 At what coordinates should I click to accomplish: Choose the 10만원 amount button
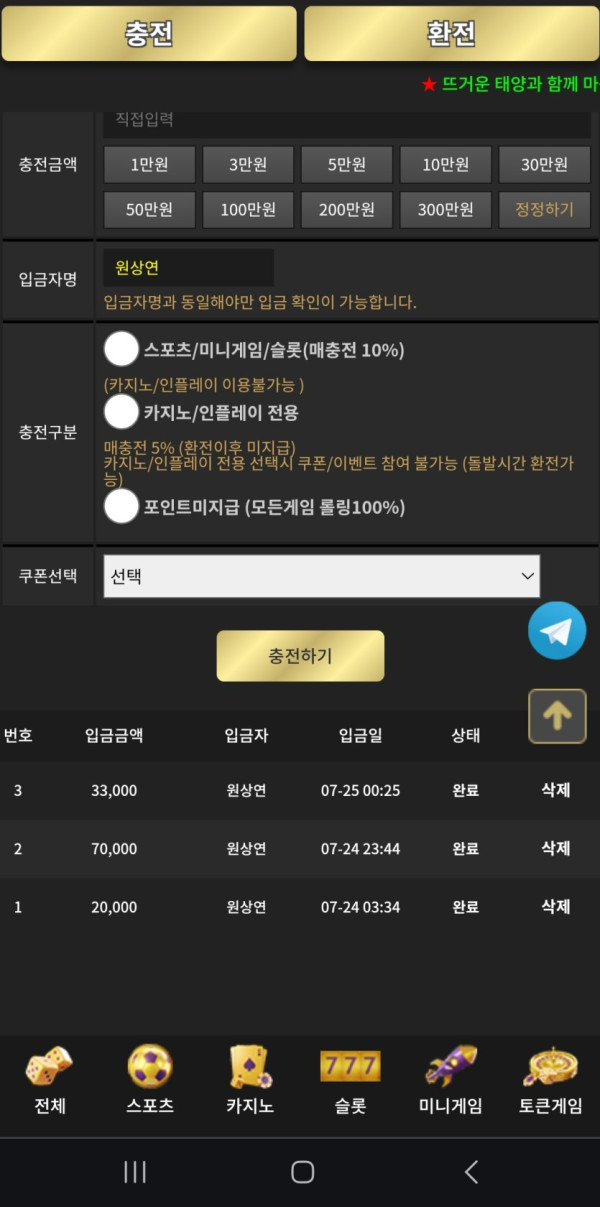[446, 165]
